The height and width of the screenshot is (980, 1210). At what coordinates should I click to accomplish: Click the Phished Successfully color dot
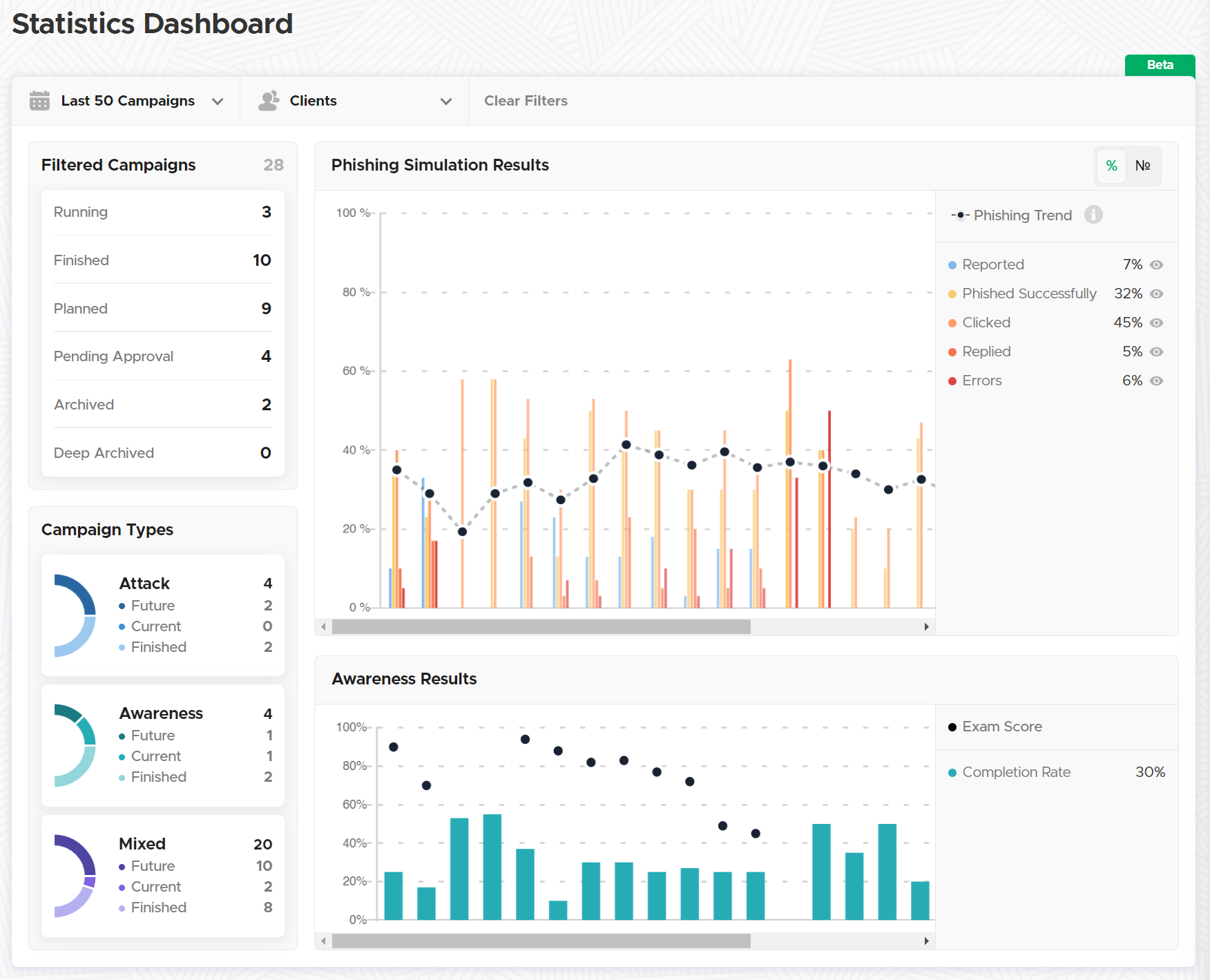[x=952, y=294]
